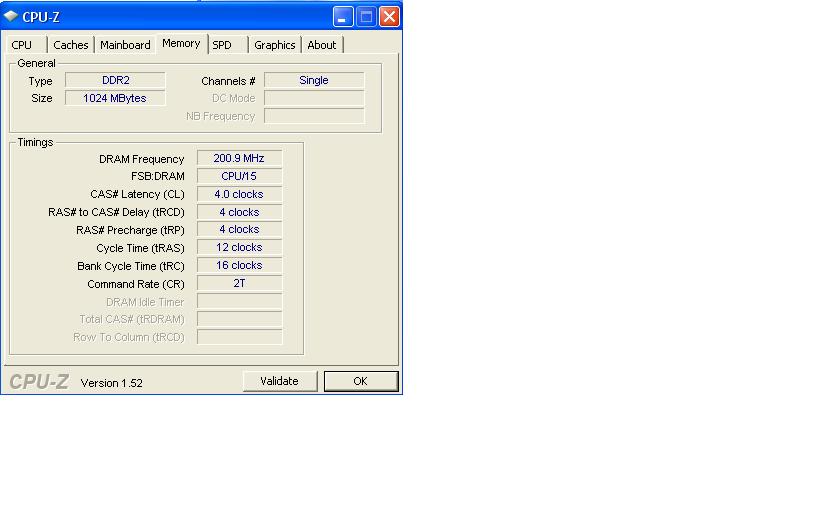Click the Bank Cycle Time value 16 clocks
The height and width of the screenshot is (525, 840).
(239, 265)
